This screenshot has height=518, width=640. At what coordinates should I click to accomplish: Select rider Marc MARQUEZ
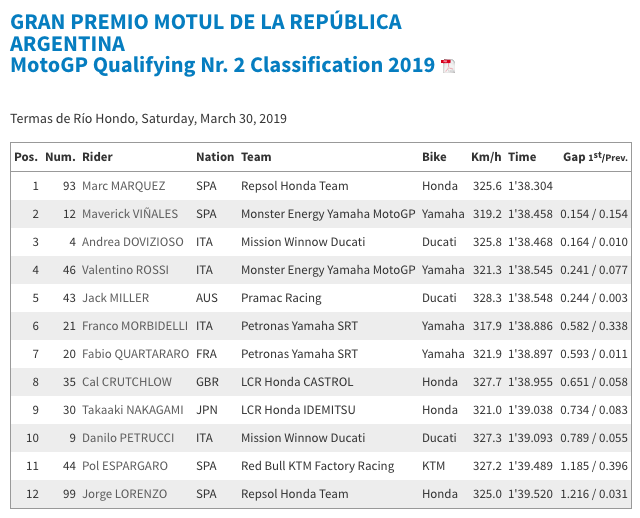point(124,186)
